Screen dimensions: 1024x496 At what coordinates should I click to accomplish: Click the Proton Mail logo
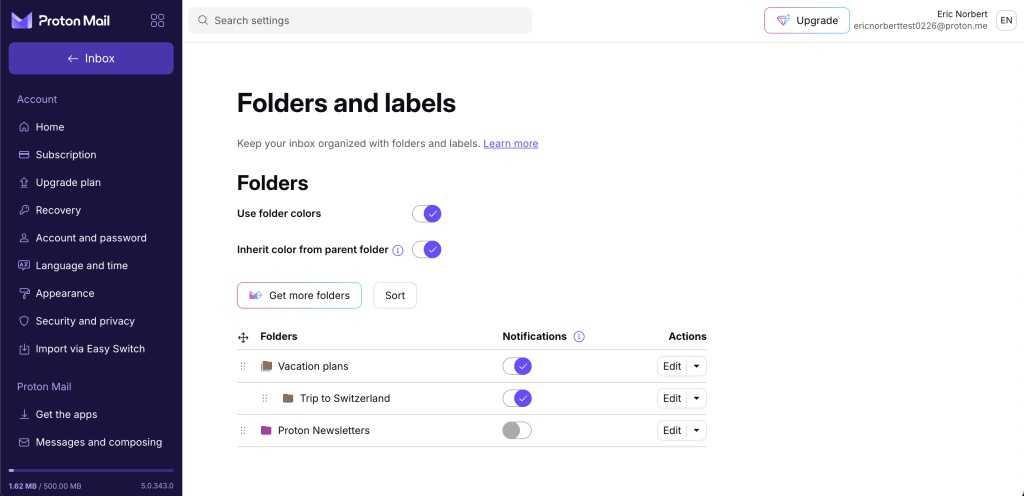pos(60,20)
